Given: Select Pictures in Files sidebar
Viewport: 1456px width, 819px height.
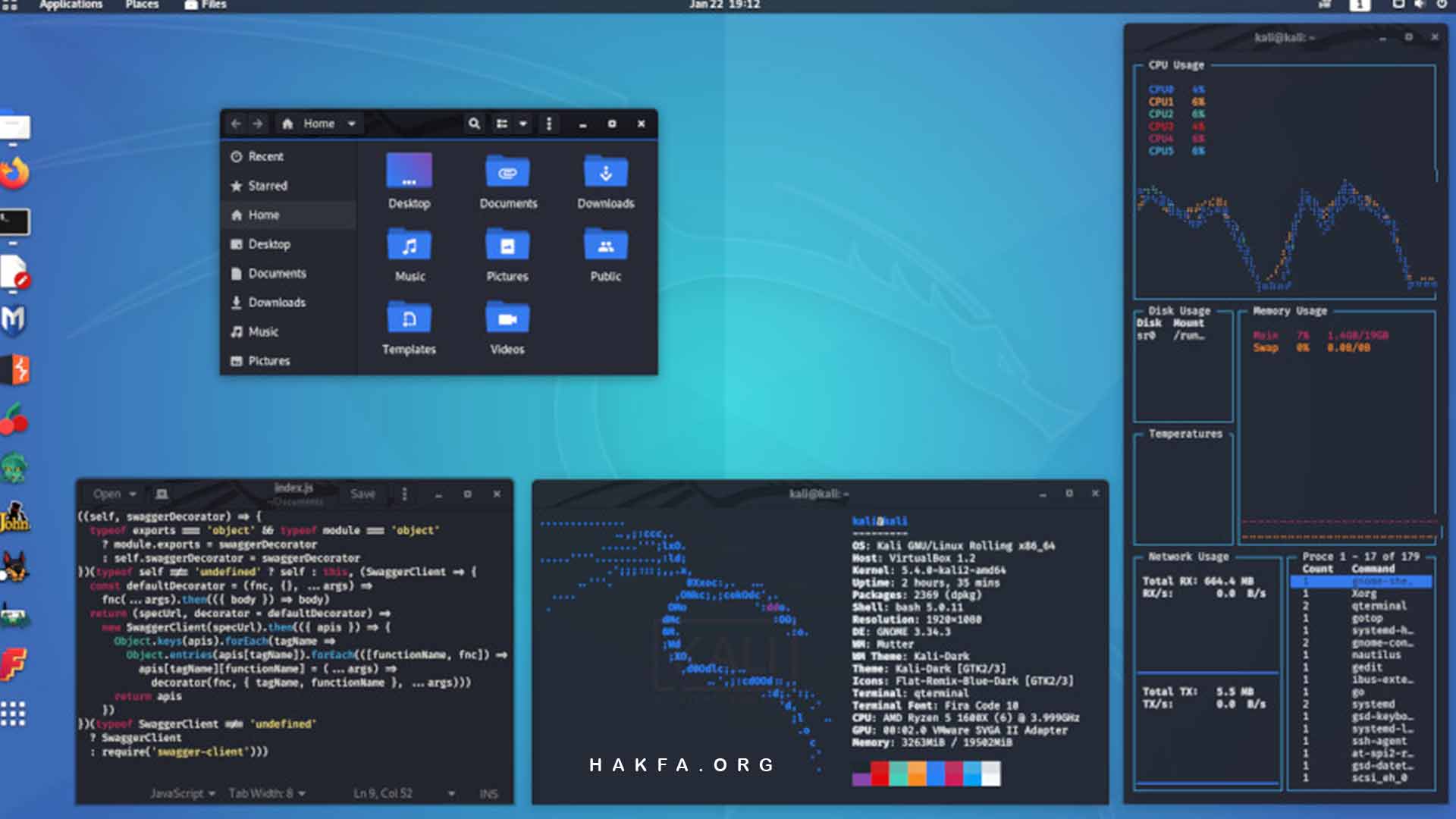Looking at the screenshot, I should [288, 361].
